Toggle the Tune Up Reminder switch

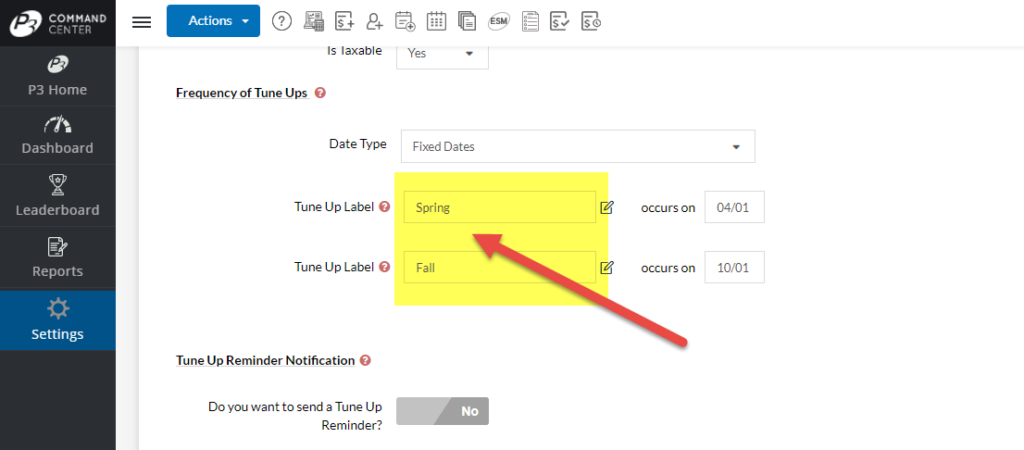[442, 411]
